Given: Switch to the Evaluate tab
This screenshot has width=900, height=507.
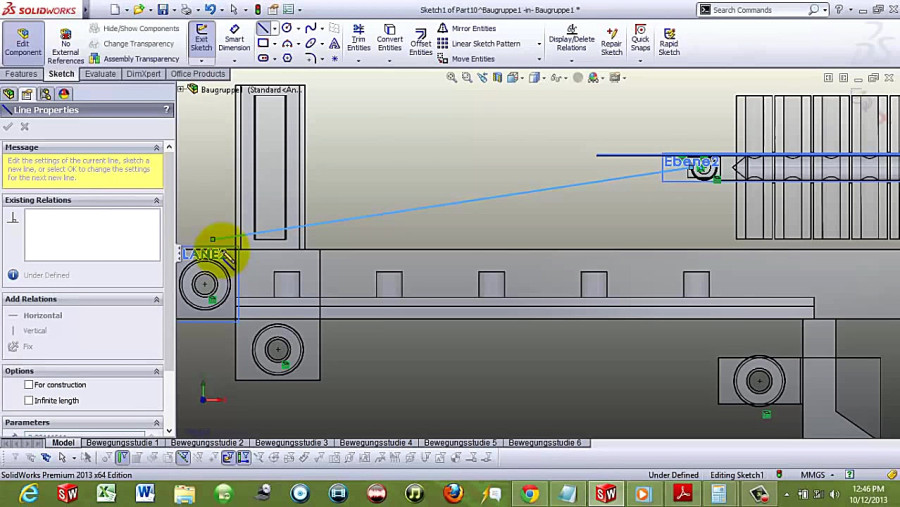Looking at the screenshot, I should (x=100, y=74).
